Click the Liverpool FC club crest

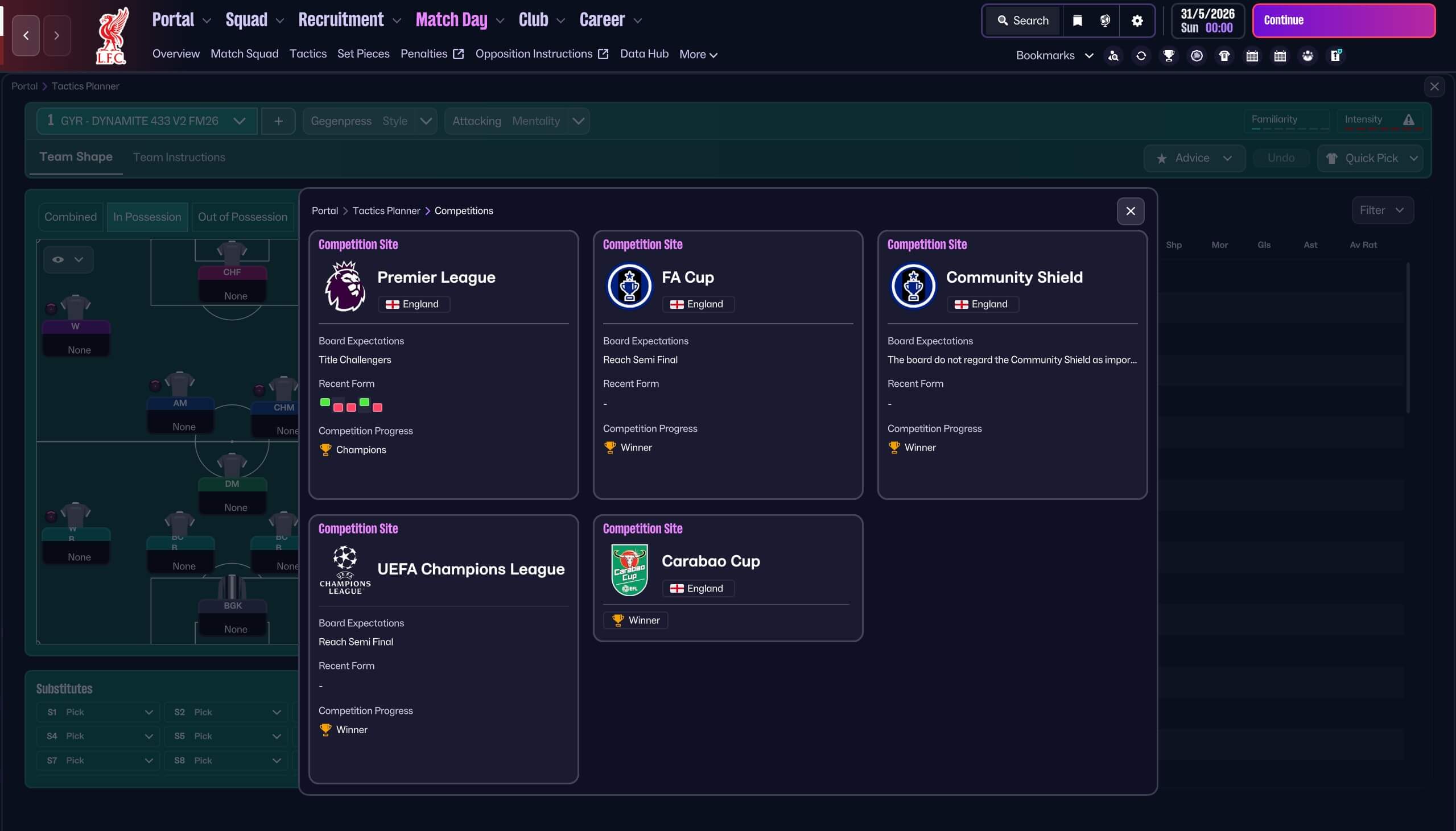coord(112,35)
